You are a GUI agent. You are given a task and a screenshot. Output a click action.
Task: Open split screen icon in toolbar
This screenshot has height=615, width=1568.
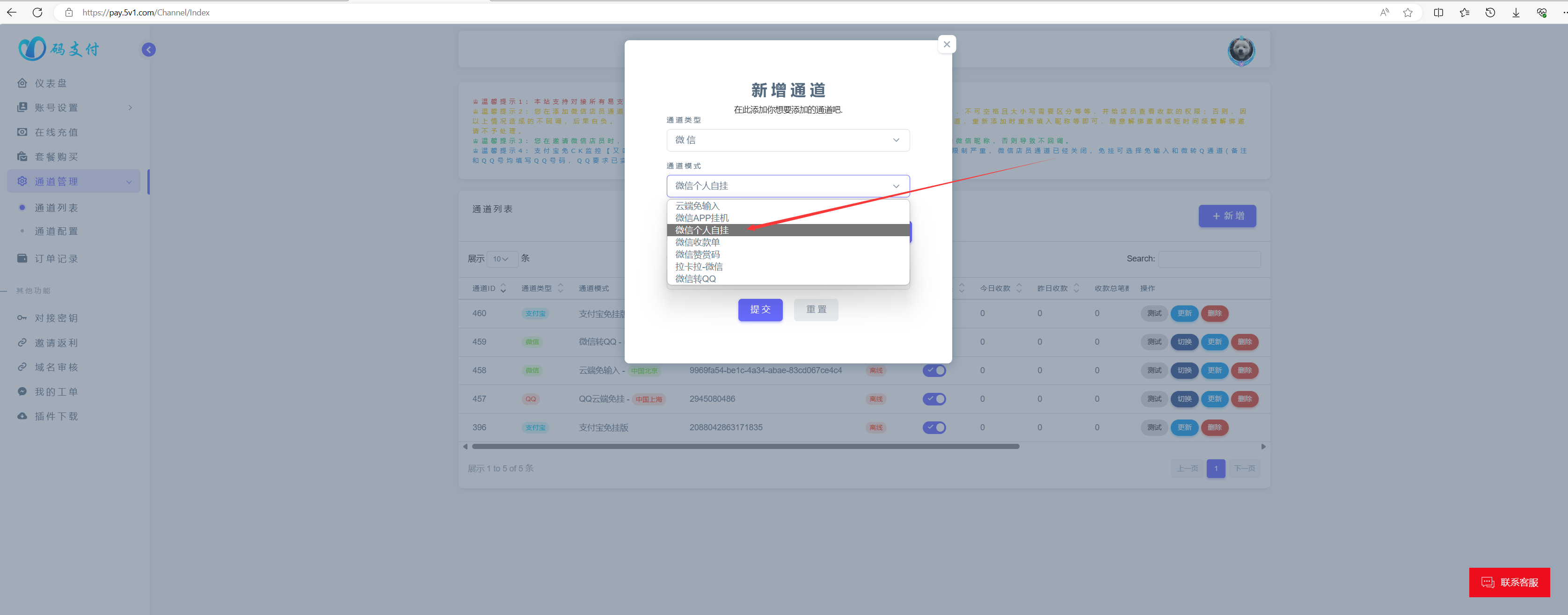click(x=1438, y=12)
